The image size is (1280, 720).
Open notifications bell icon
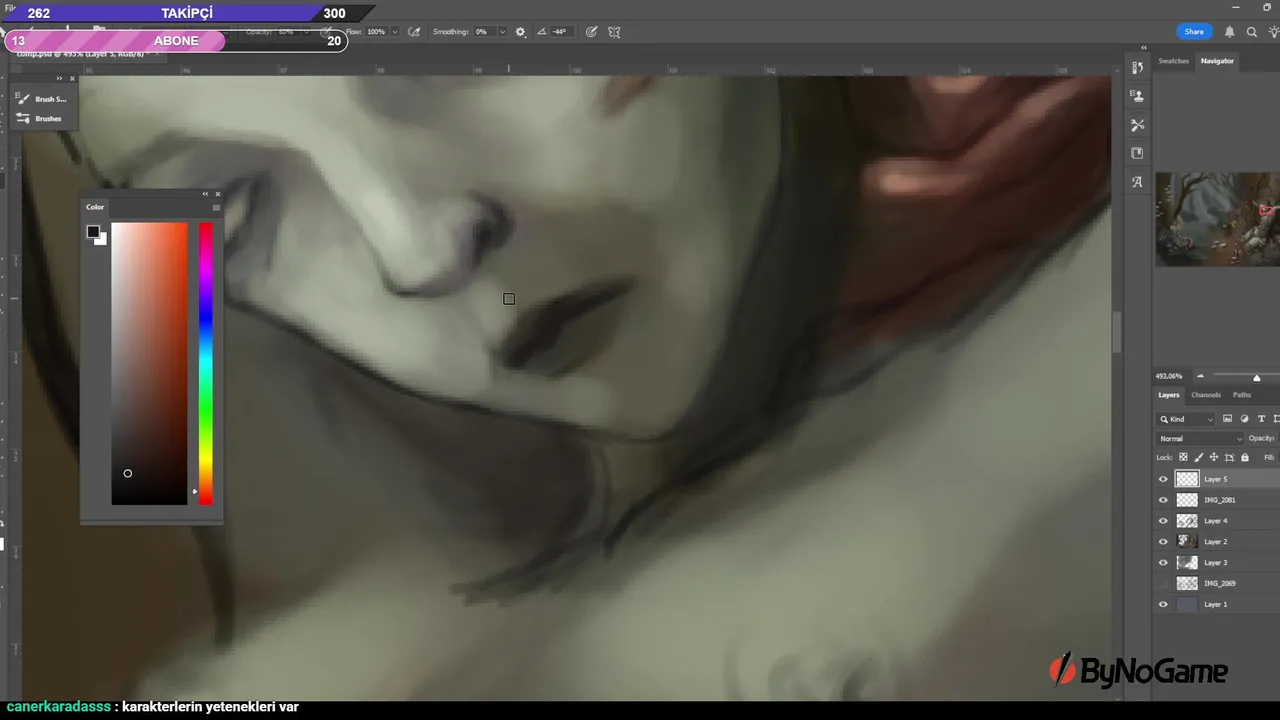click(x=1229, y=32)
